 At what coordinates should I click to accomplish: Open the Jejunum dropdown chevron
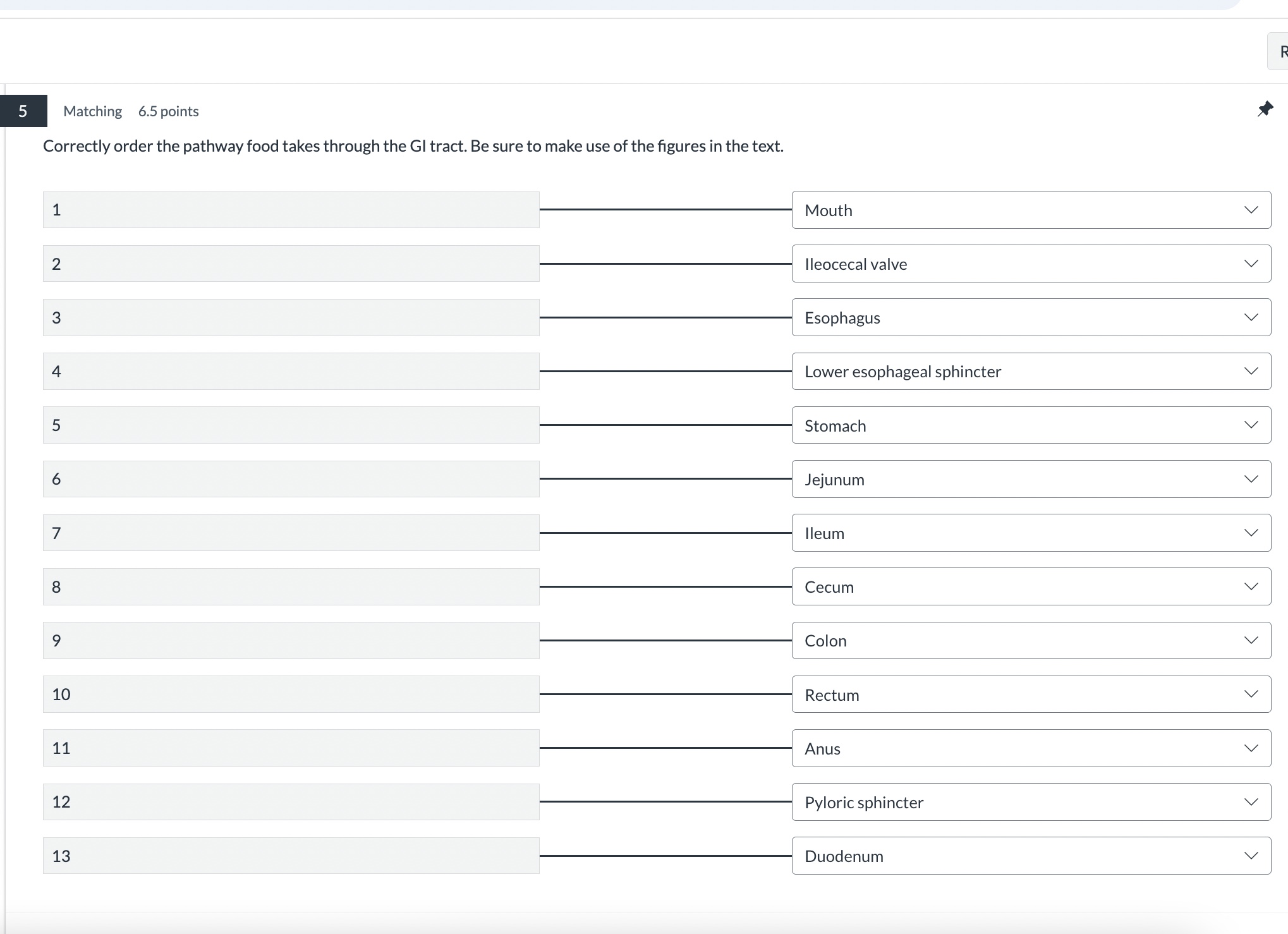[x=1251, y=478]
